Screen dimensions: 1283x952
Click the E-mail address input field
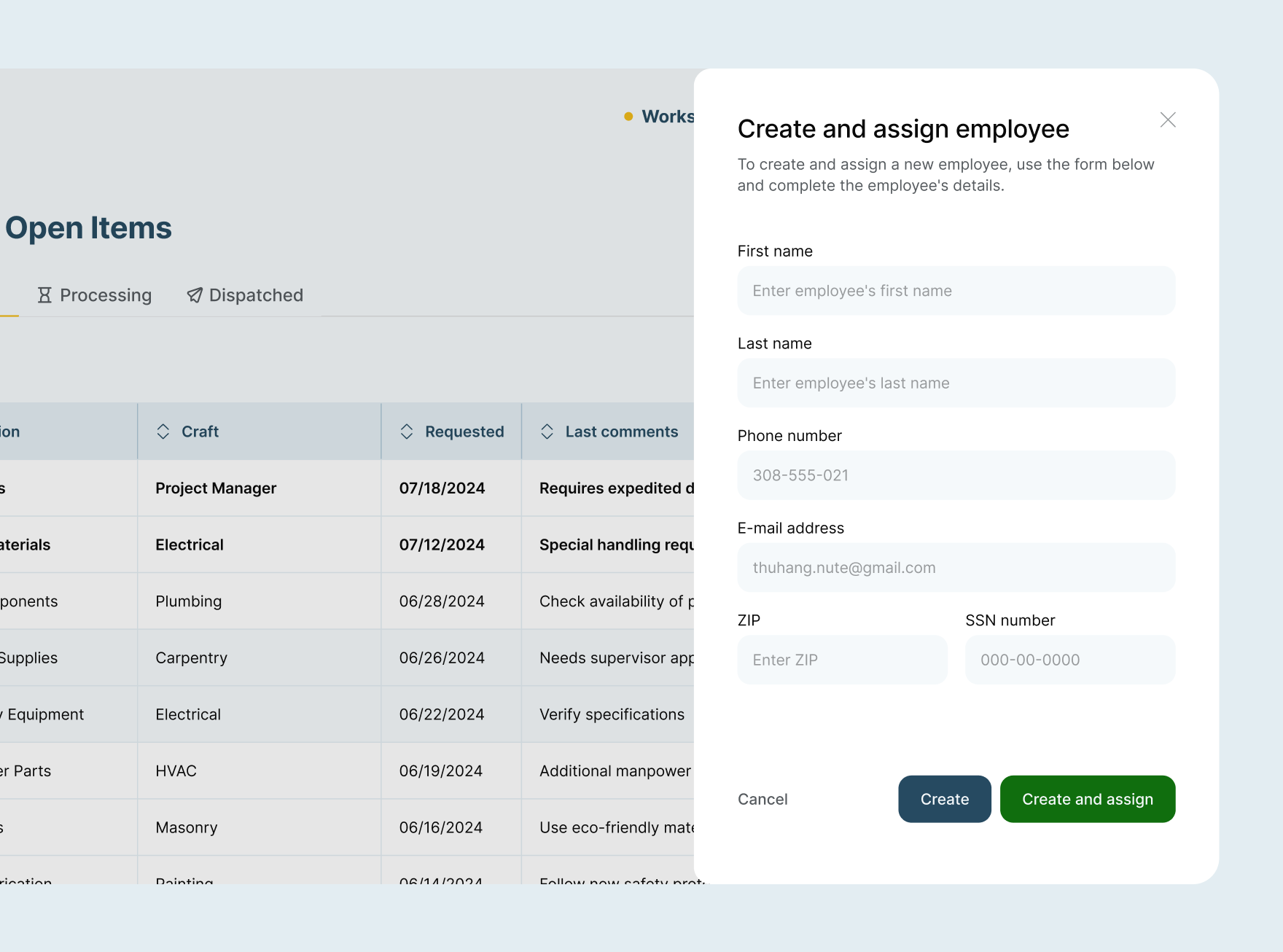[956, 568]
